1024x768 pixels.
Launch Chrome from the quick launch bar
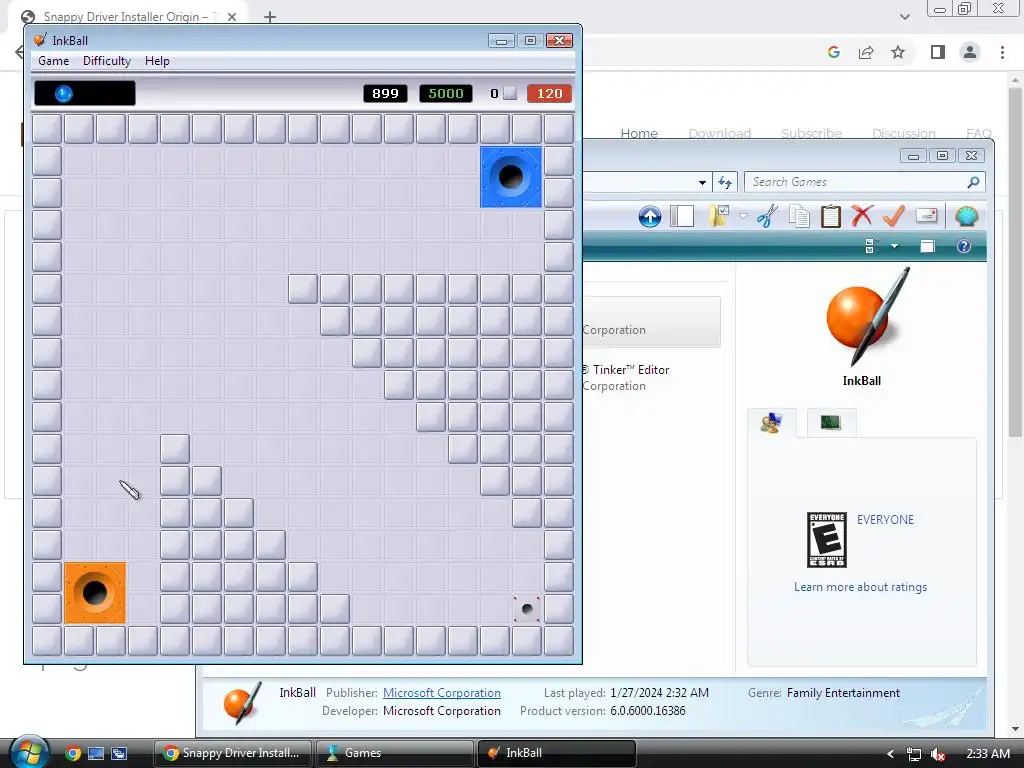(73, 753)
